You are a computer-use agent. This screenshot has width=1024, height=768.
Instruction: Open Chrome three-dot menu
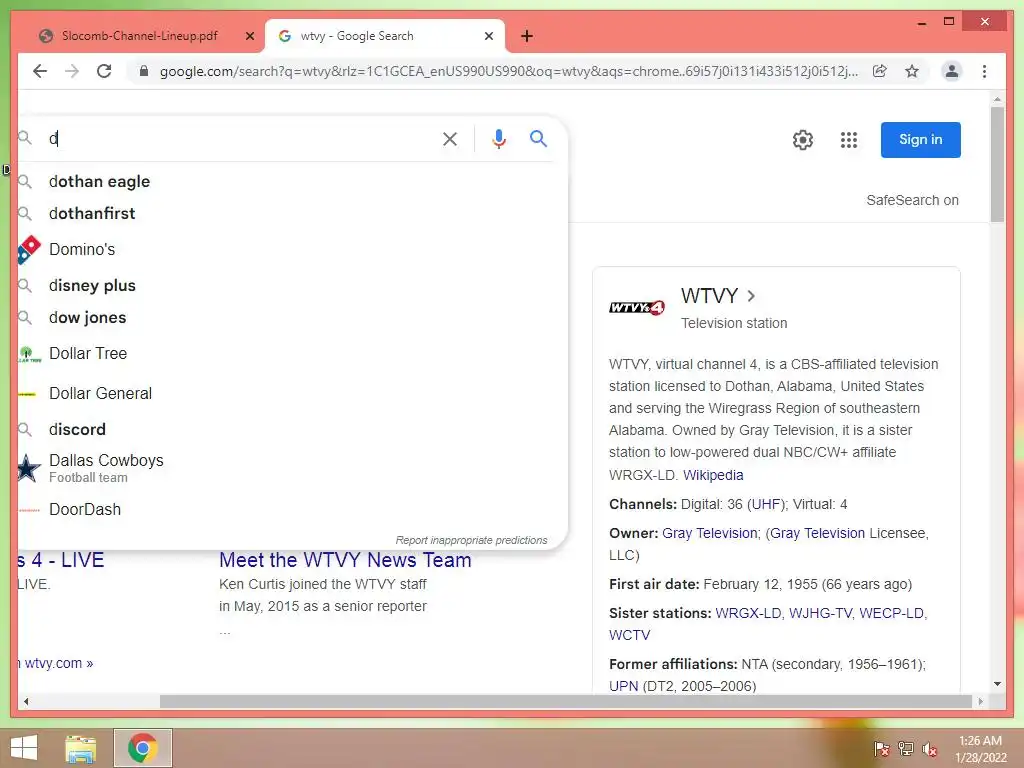984,71
